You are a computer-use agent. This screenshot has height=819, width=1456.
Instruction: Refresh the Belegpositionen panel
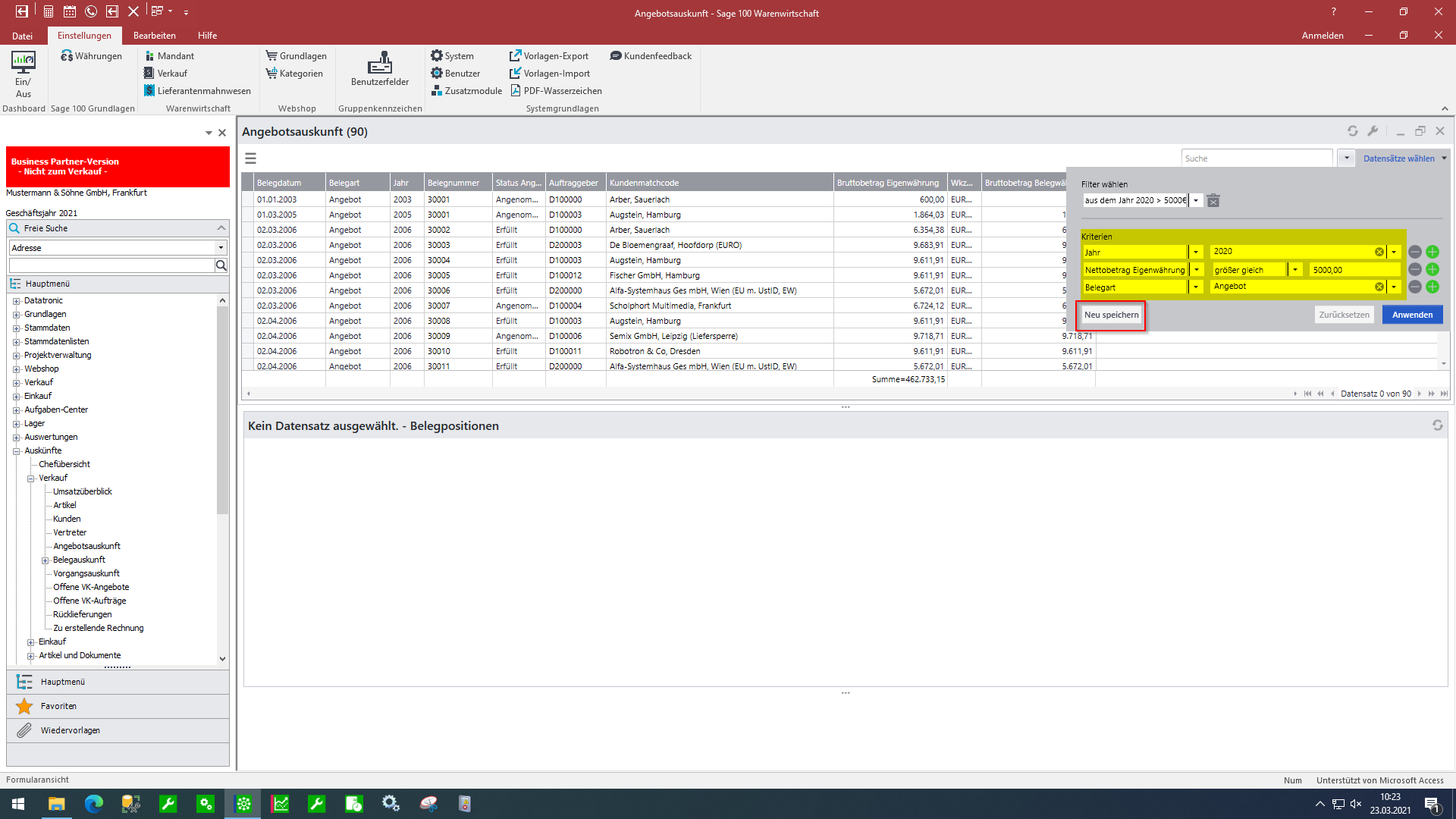tap(1437, 425)
